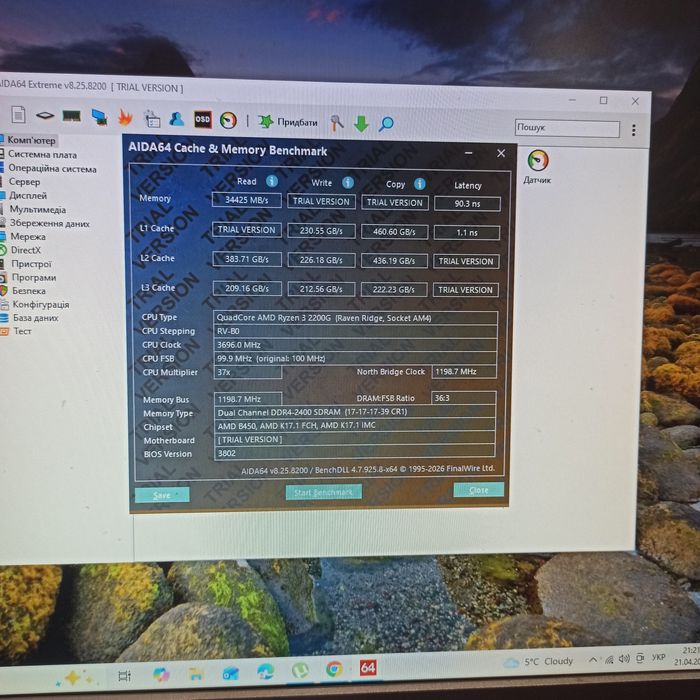Viewport: 700px width, 700px height.
Task: Click the Memory Type DDR4-2400 field
Action: click(x=355, y=412)
